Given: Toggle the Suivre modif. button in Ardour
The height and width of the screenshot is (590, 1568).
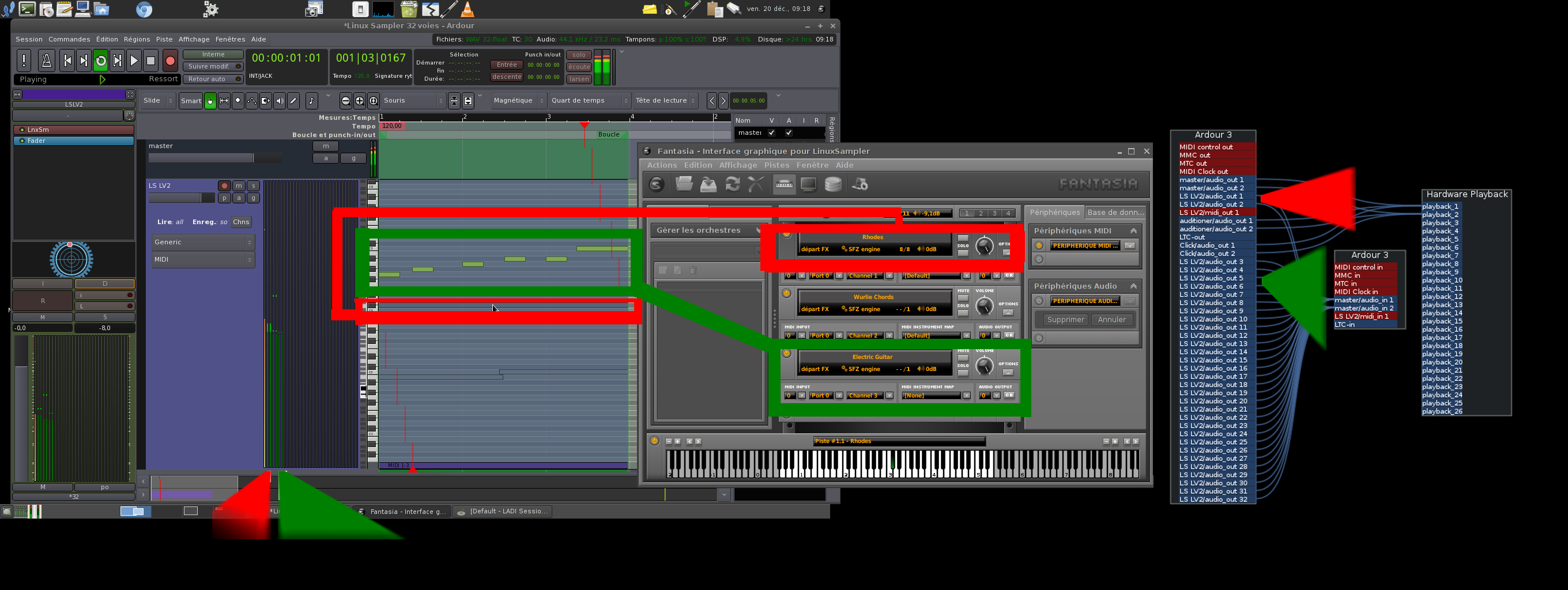Looking at the screenshot, I should tap(213, 66).
